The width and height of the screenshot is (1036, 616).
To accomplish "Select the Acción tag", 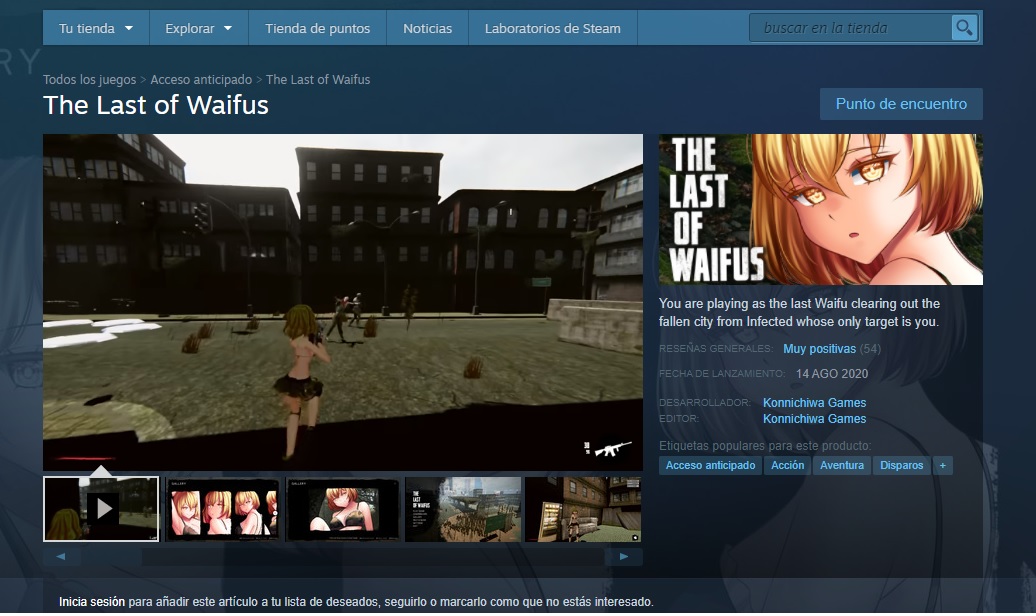I will (x=788, y=465).
